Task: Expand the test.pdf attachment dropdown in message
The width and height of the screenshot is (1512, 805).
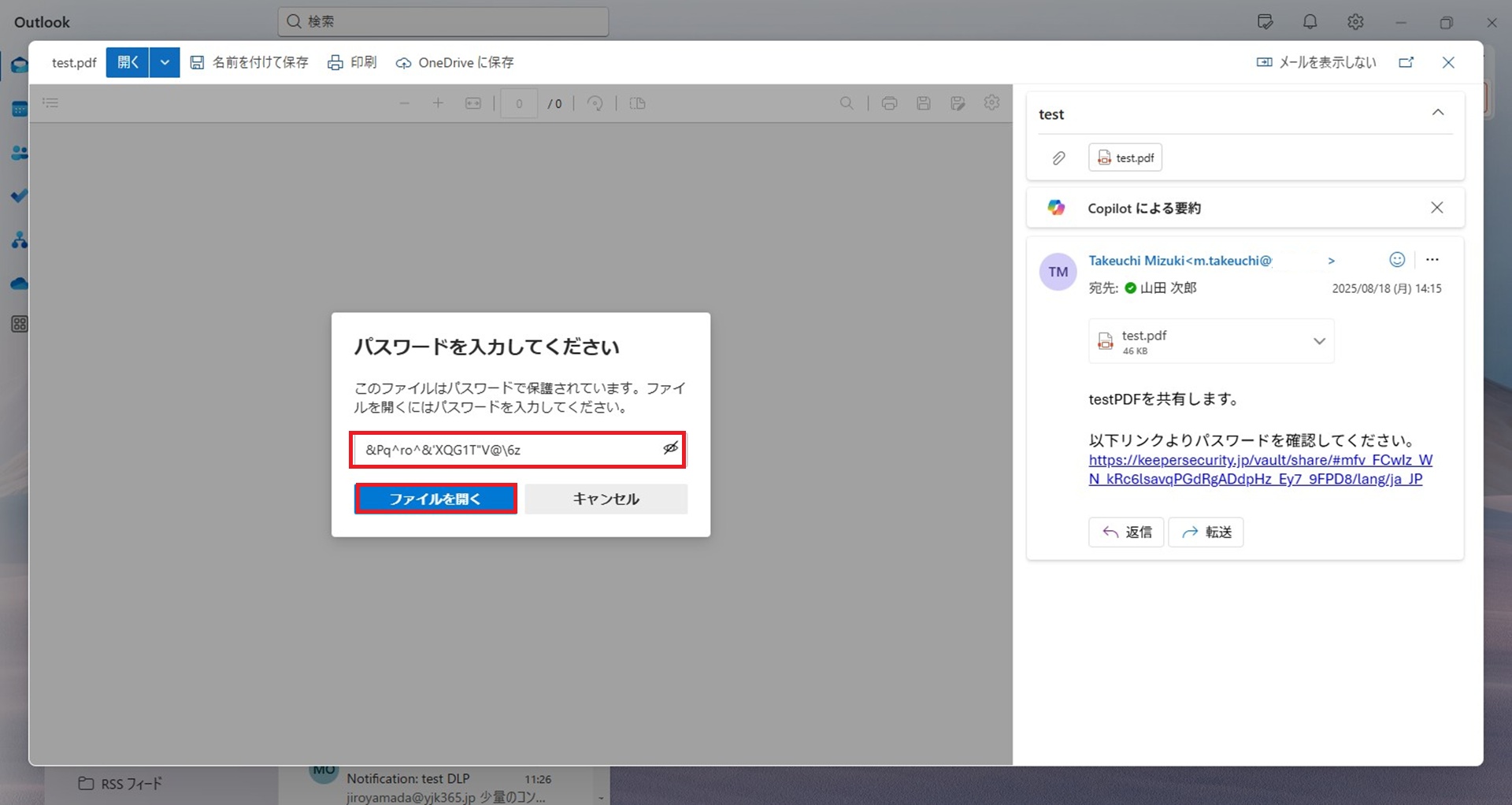Action: pyautogui.click(x=1319, y=341)
